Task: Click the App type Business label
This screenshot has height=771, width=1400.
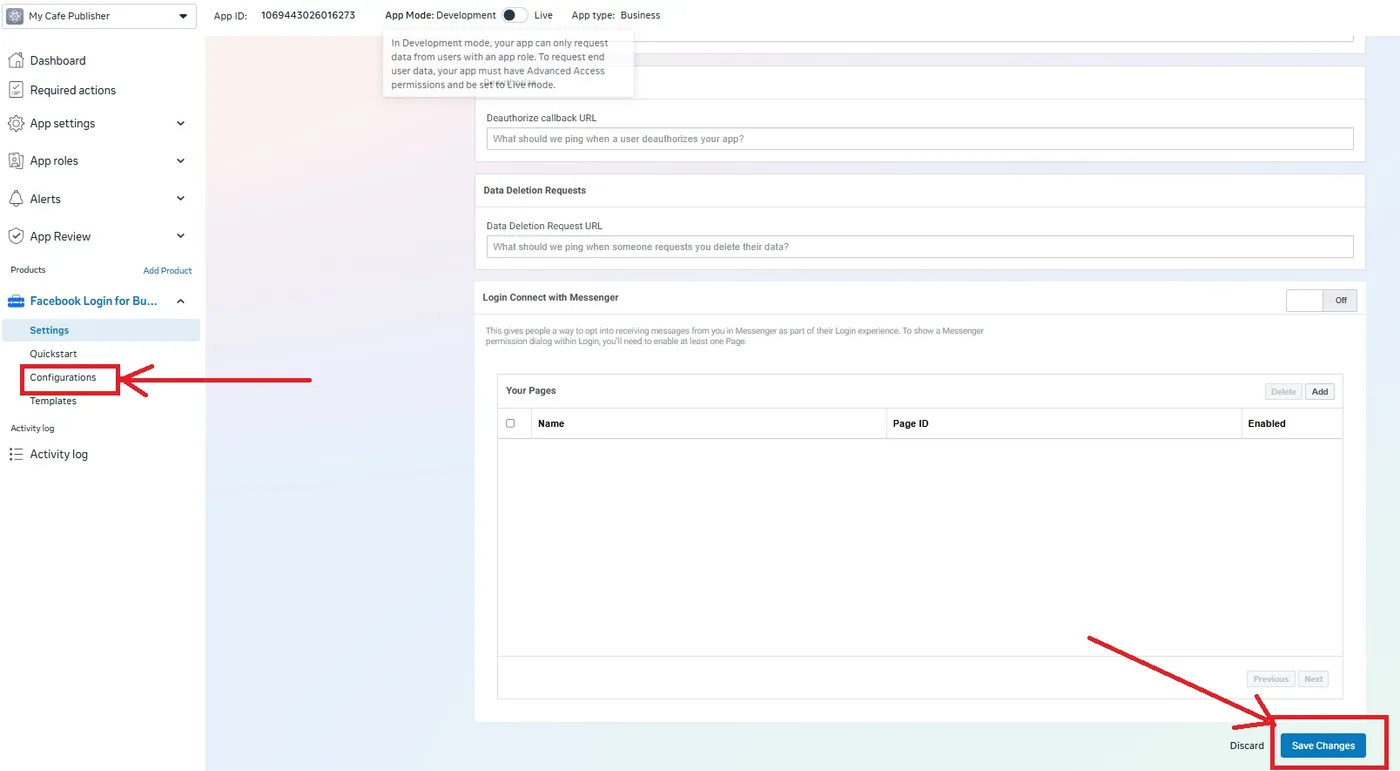Action: point(640,16)
